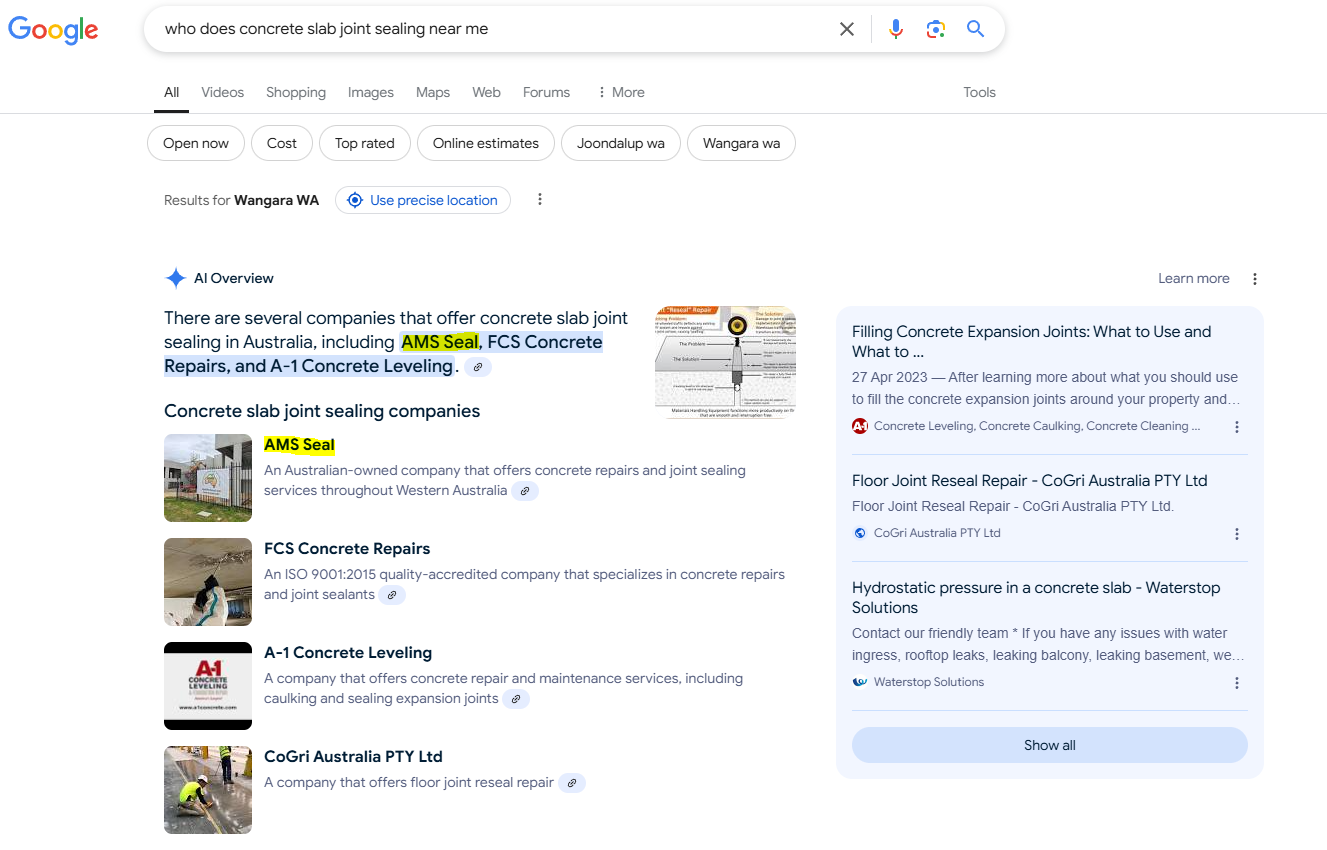Click the Wangara WA location text
This screenshot has height=850, width=1327.
pos(277,200)
